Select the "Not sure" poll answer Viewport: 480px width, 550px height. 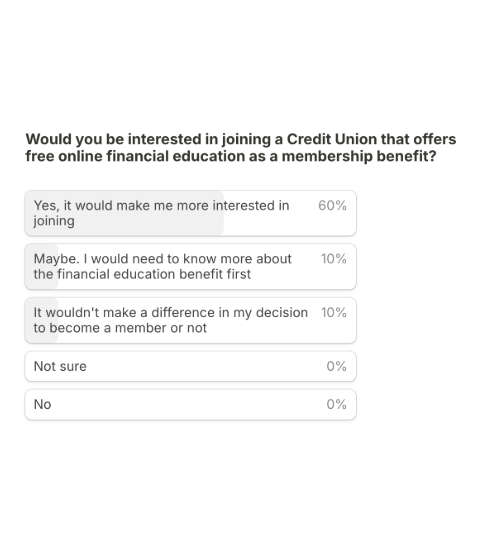click(191, 366)
